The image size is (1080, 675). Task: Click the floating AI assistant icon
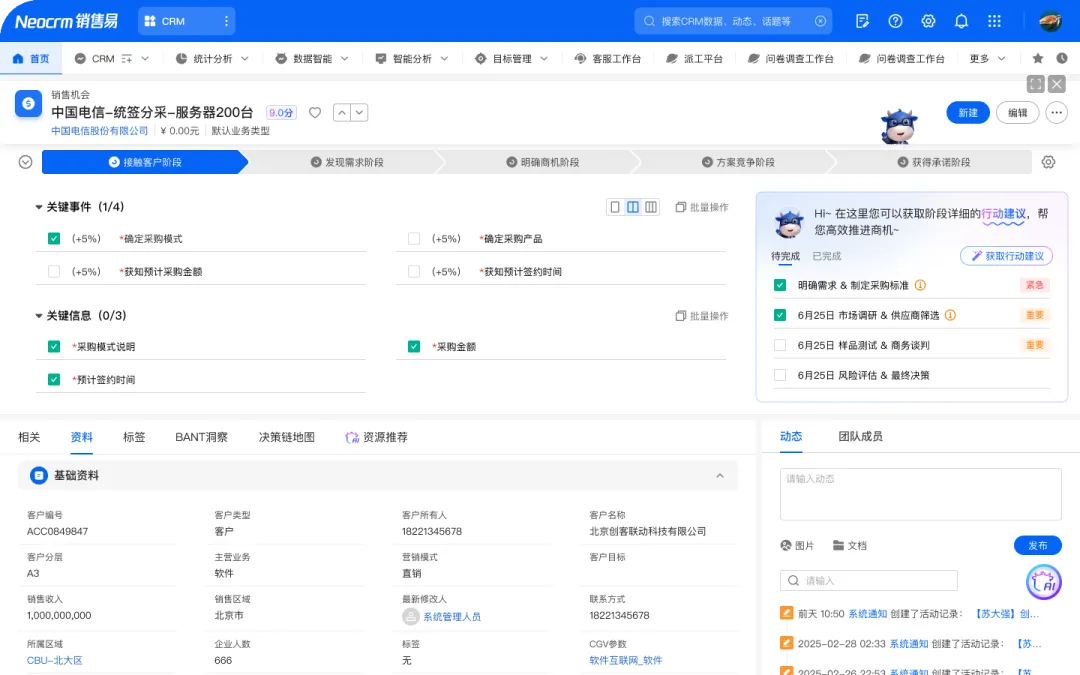(x=1043, y=582)
